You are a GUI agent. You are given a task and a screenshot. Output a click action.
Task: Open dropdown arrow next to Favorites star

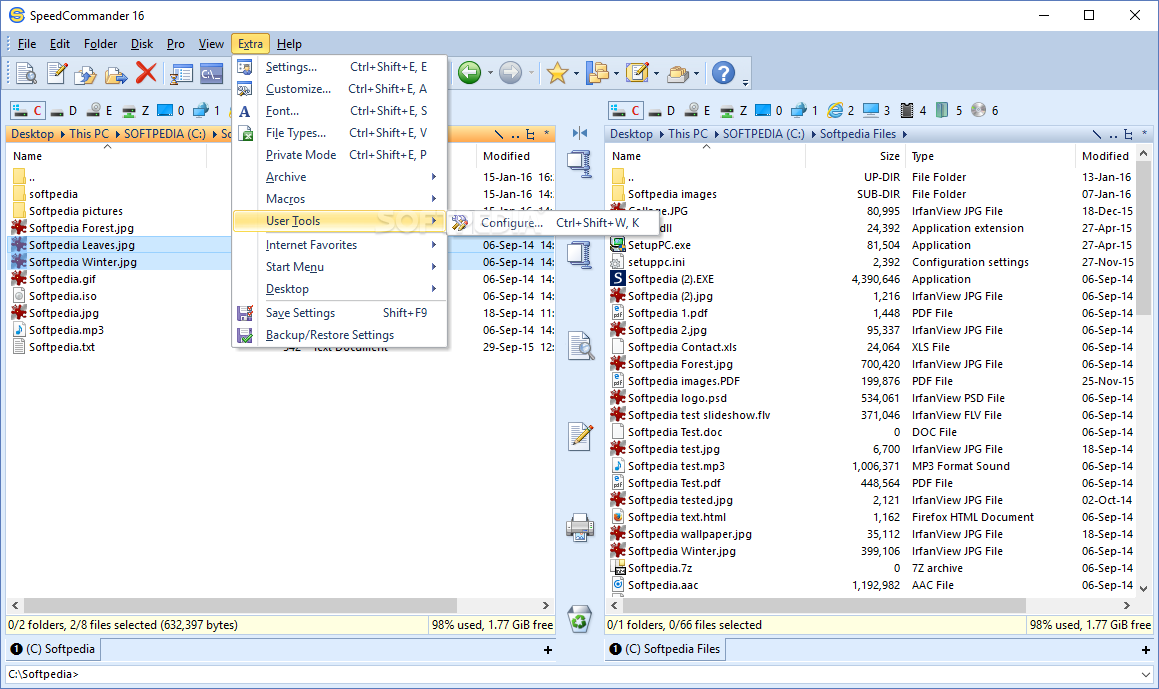click(x=577, y=73)
